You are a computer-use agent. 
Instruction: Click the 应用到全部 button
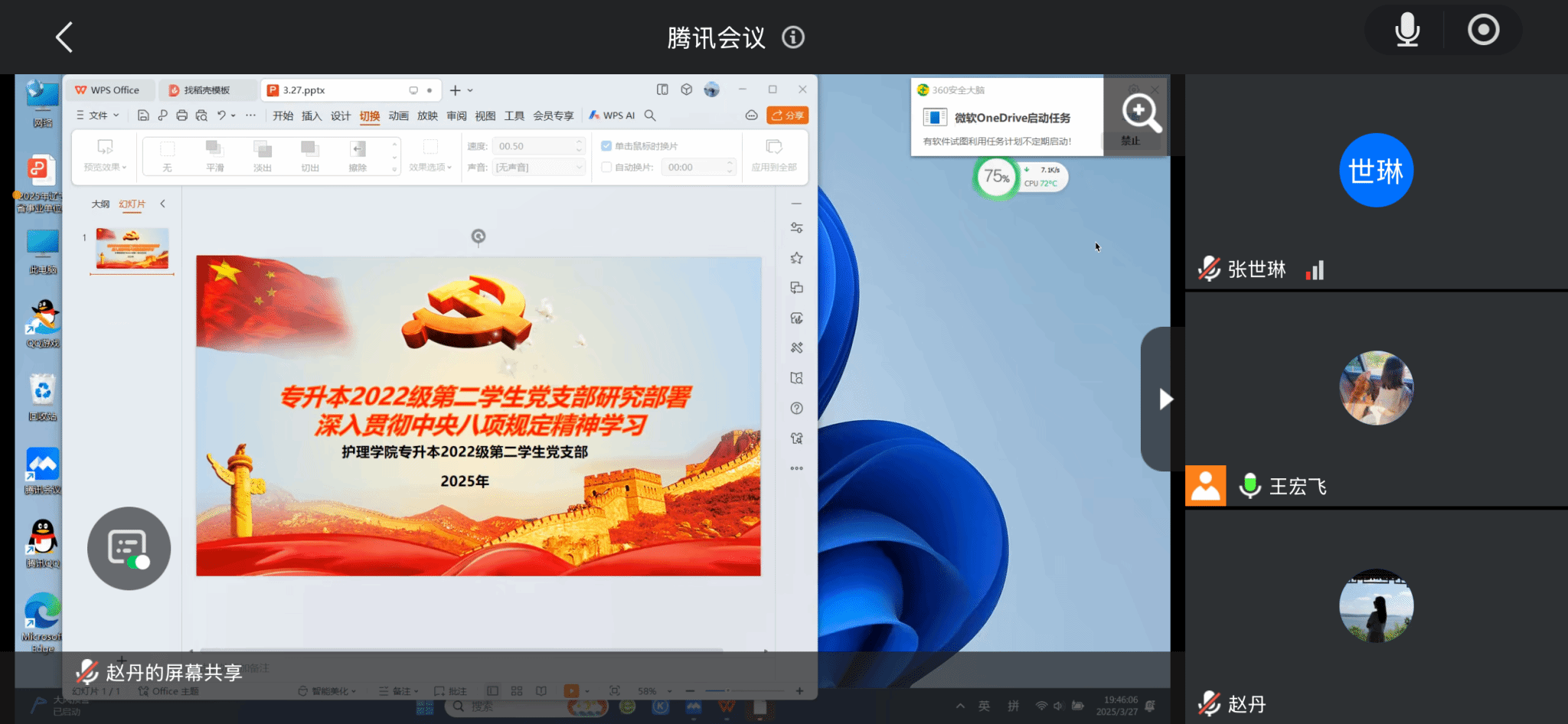[x=773, y=155]
